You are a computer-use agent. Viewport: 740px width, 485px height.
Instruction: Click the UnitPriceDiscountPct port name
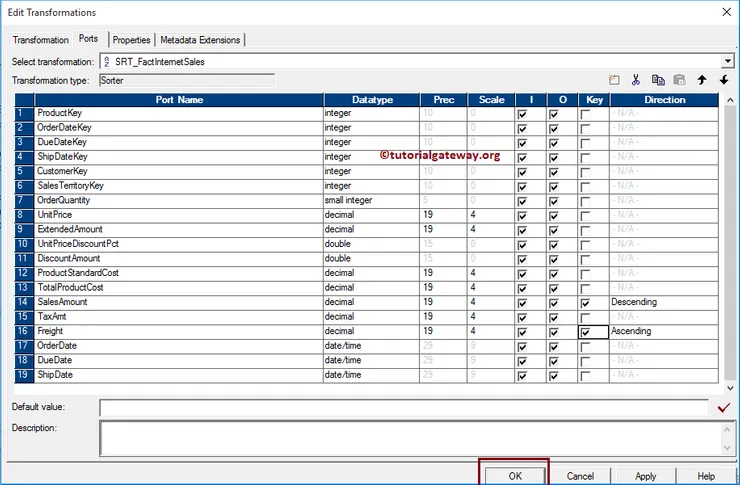coord(78,244)
